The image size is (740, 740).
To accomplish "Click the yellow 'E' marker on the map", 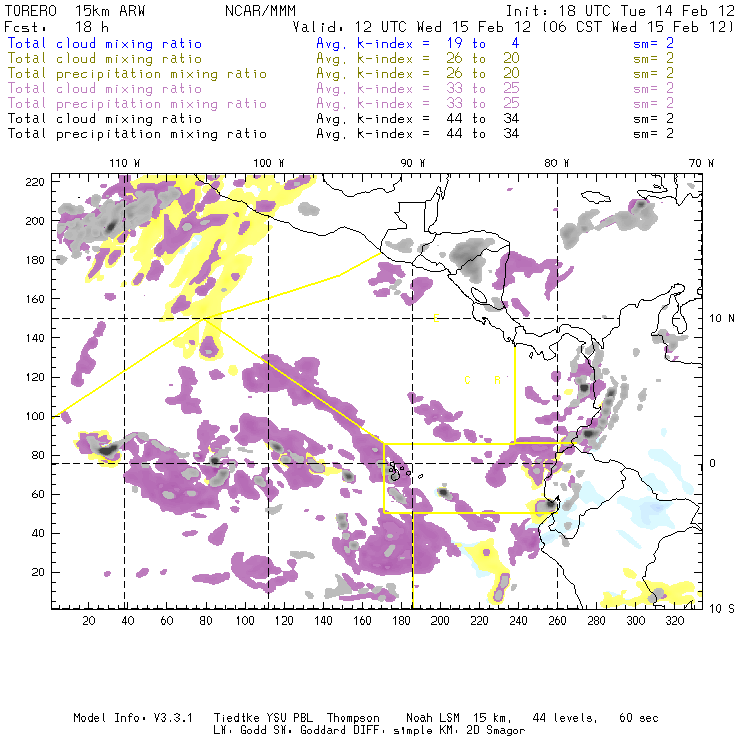I will [x=437, y=319].
